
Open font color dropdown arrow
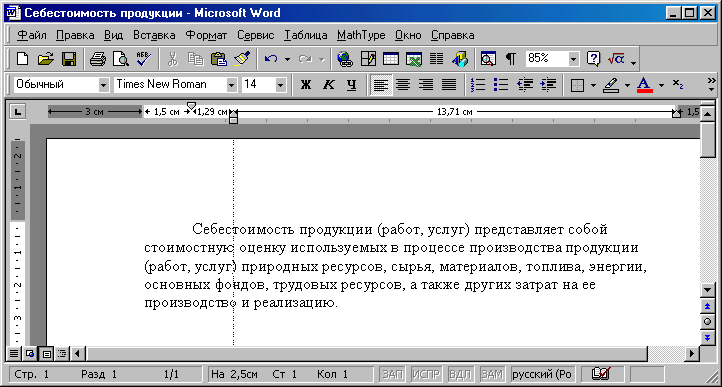(662, 85)
